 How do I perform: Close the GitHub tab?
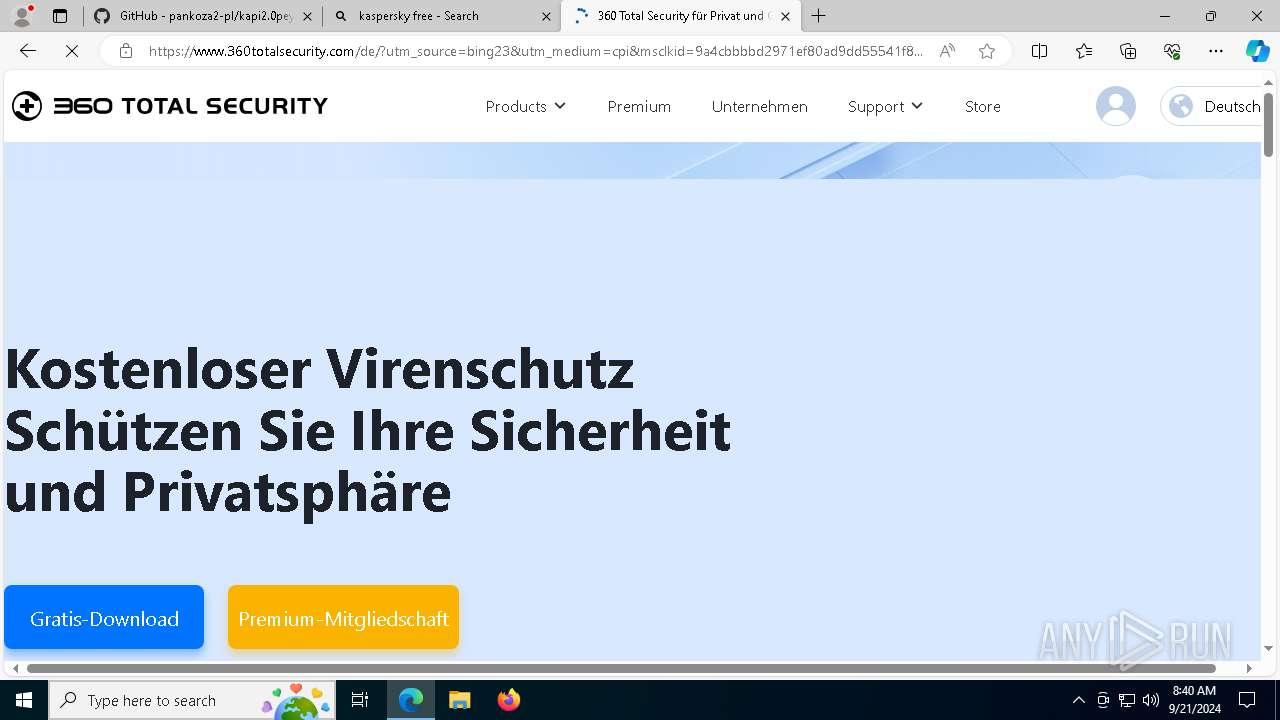click(x=307, y=16)
